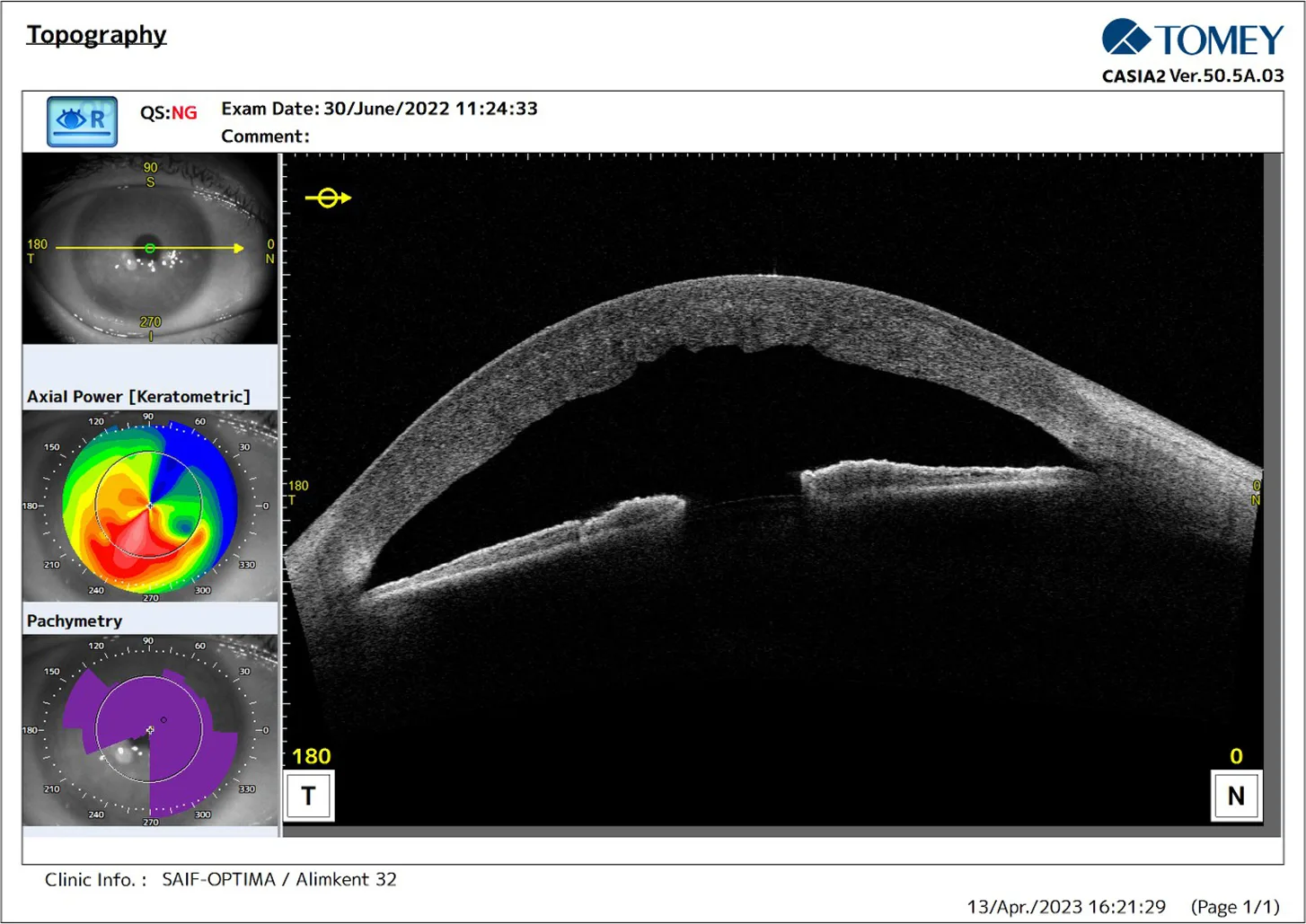
Task: Click the OCT cross-section cornea image
Action: click(x=773, y=489)
